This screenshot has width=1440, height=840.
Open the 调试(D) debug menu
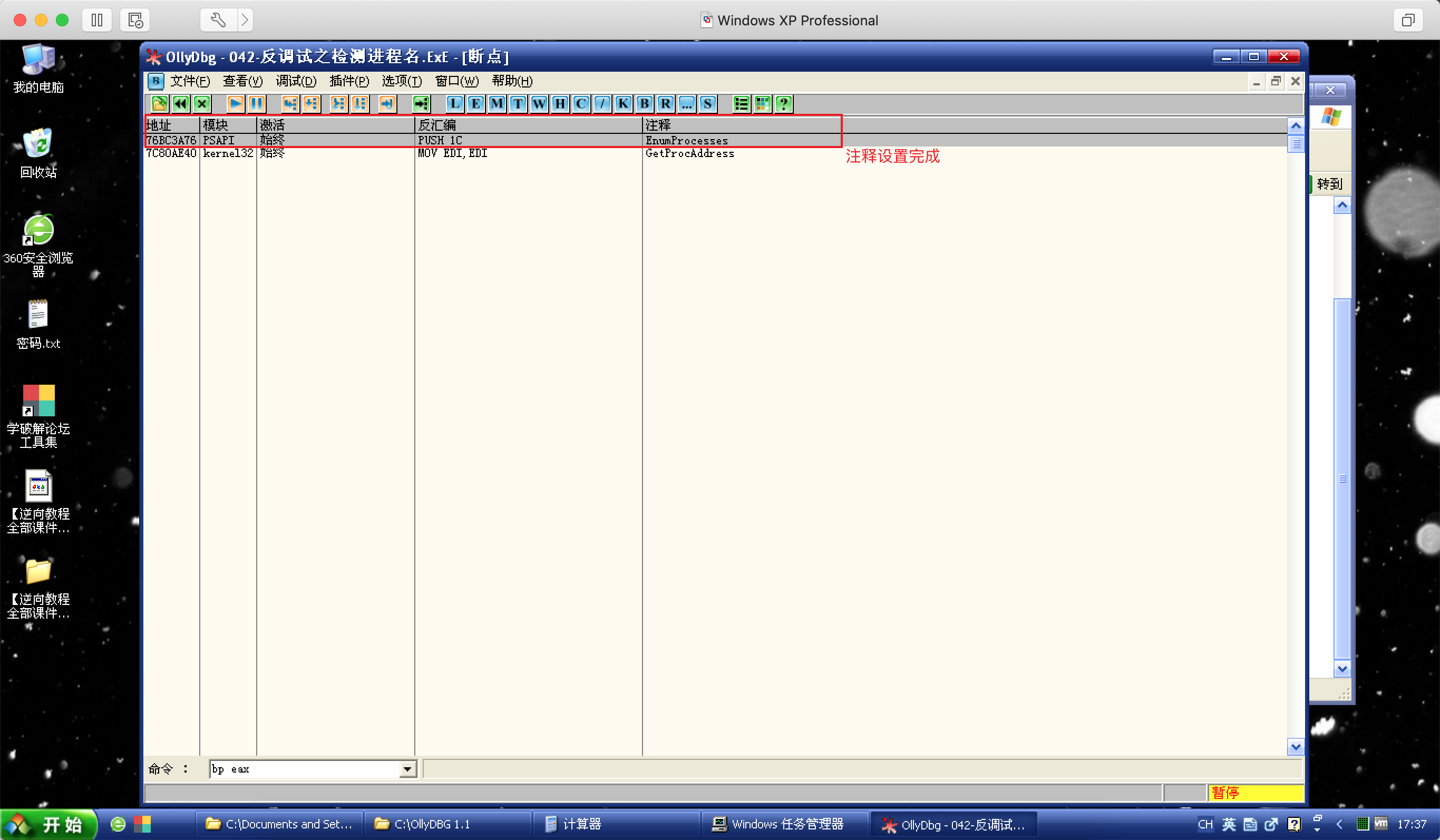296,81
